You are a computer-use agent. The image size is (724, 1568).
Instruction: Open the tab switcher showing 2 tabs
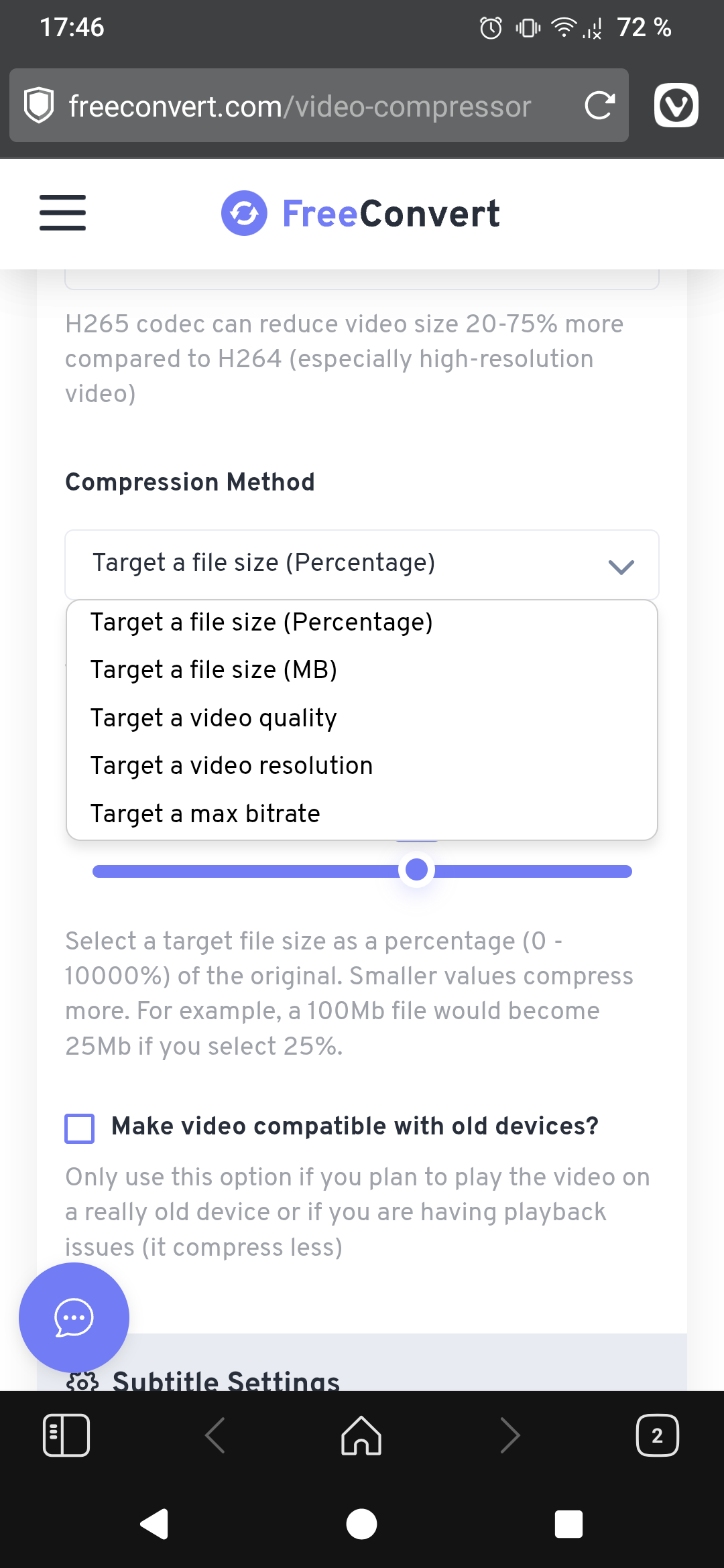coord(656,1435)
